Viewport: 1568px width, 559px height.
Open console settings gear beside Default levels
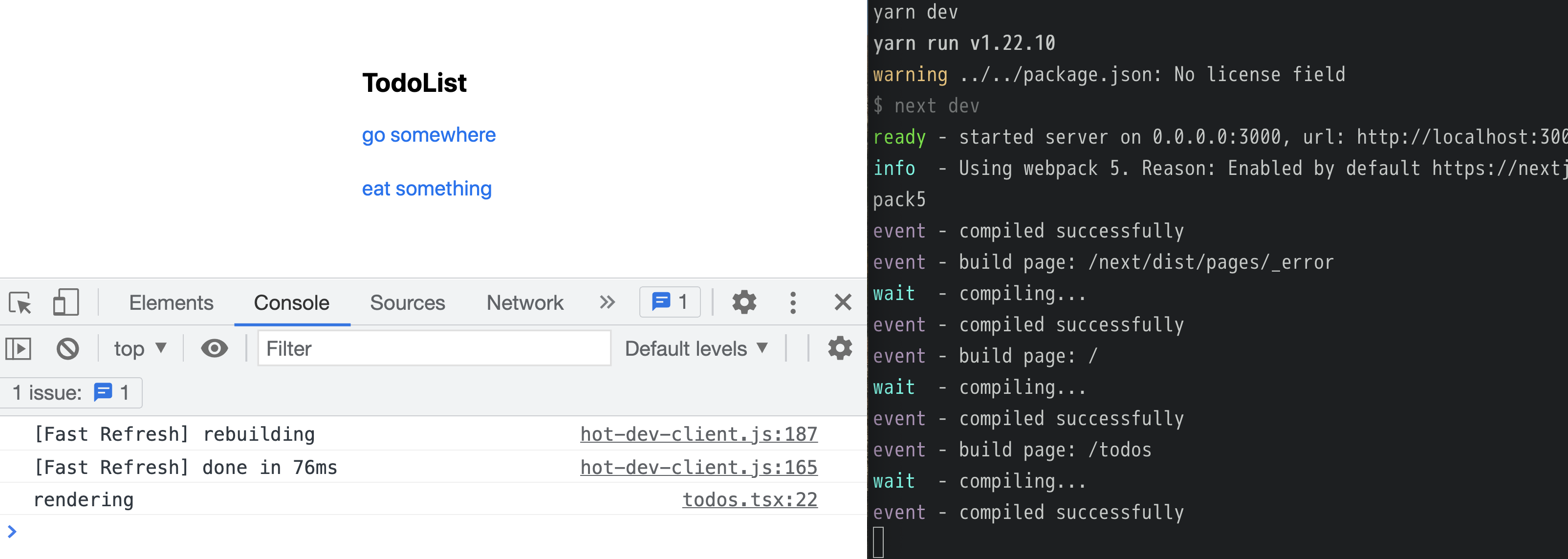839,348
